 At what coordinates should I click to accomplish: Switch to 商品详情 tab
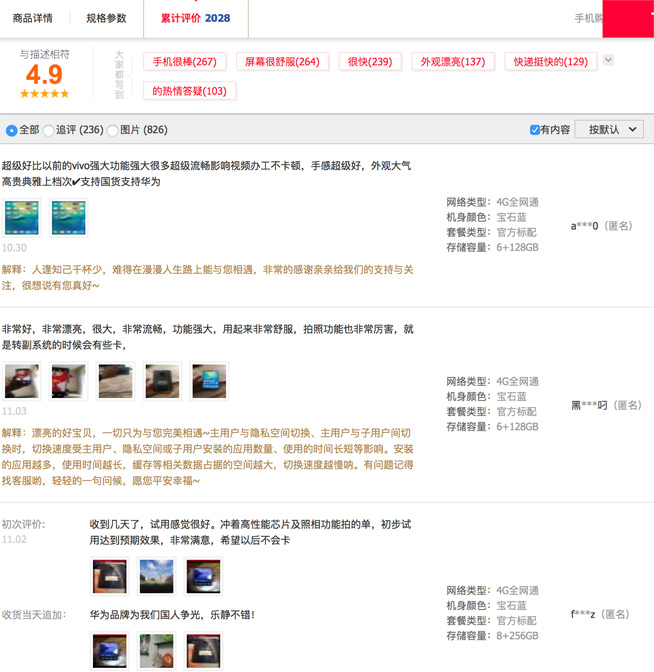click(x=33, y=18)
